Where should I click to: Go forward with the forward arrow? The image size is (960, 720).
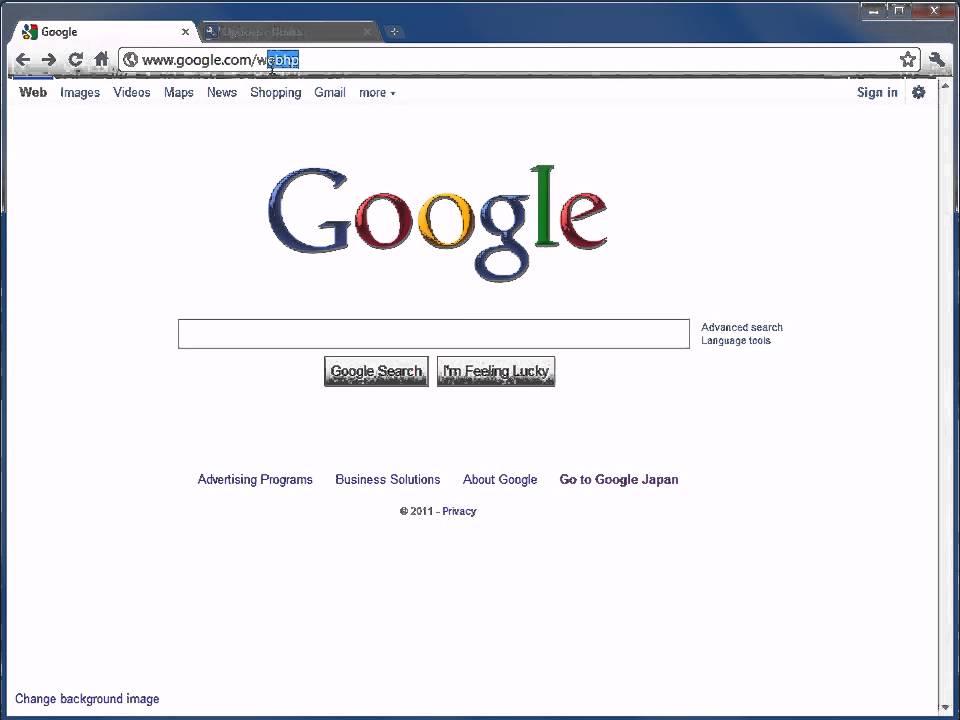(x=49, y=59)
